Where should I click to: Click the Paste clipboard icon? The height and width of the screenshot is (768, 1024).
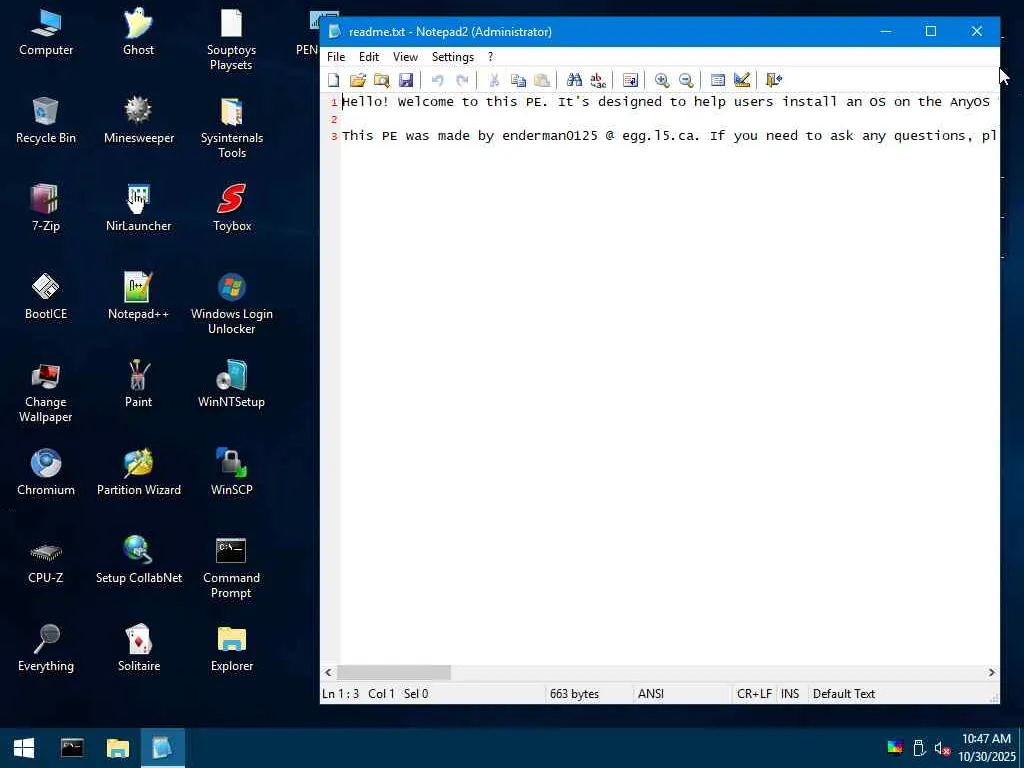coord(542,80)
